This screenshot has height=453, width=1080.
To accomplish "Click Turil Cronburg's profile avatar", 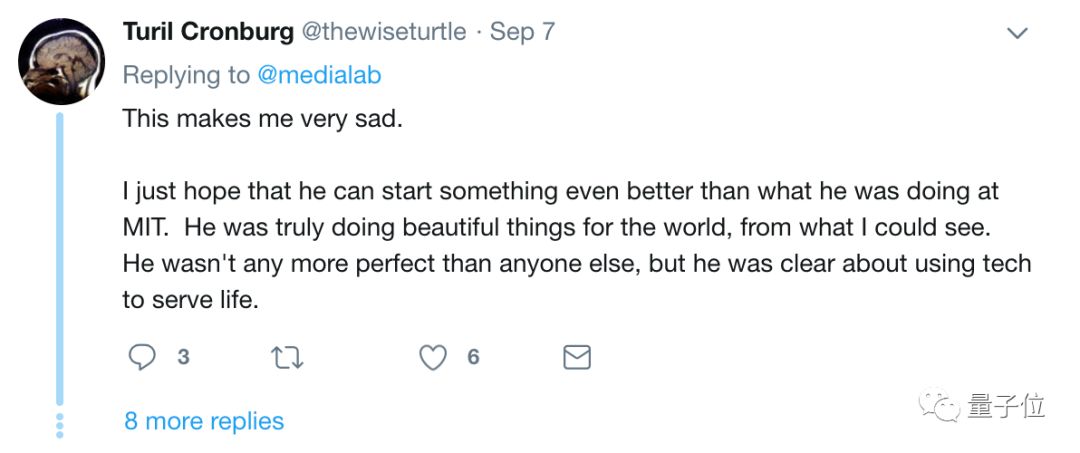I will (x=61, y=61).
